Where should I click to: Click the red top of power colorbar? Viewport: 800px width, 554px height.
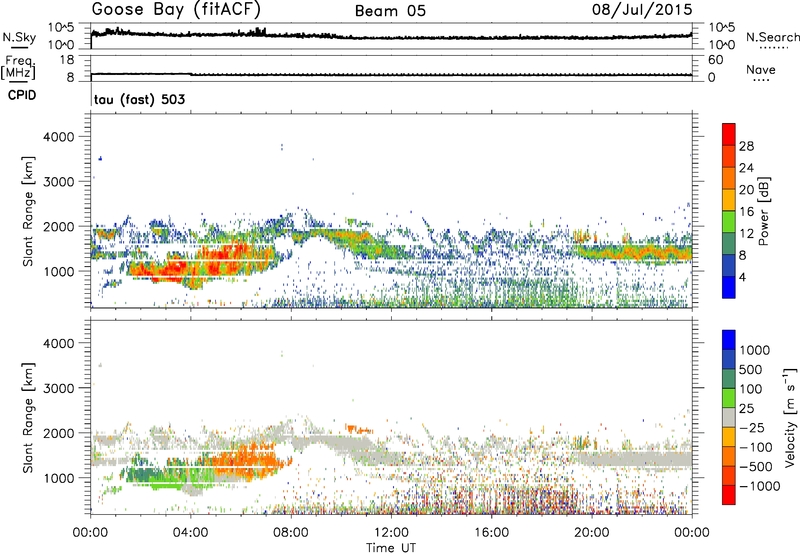click(729, 135)
